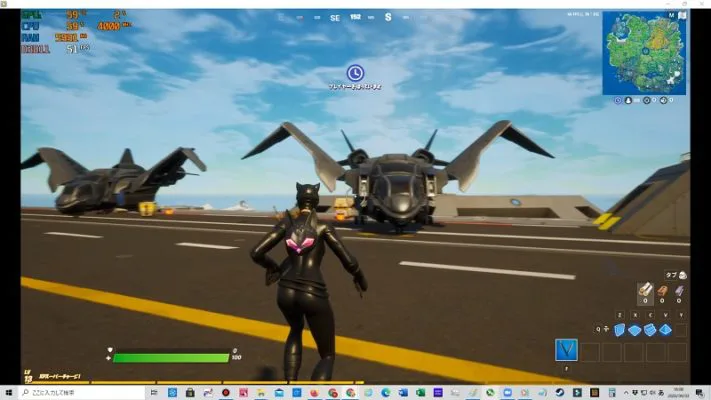Image resolution: width=711 pixels, height=400 pixels.
Task: Select the brick material icon
Action: click(662, 290)
